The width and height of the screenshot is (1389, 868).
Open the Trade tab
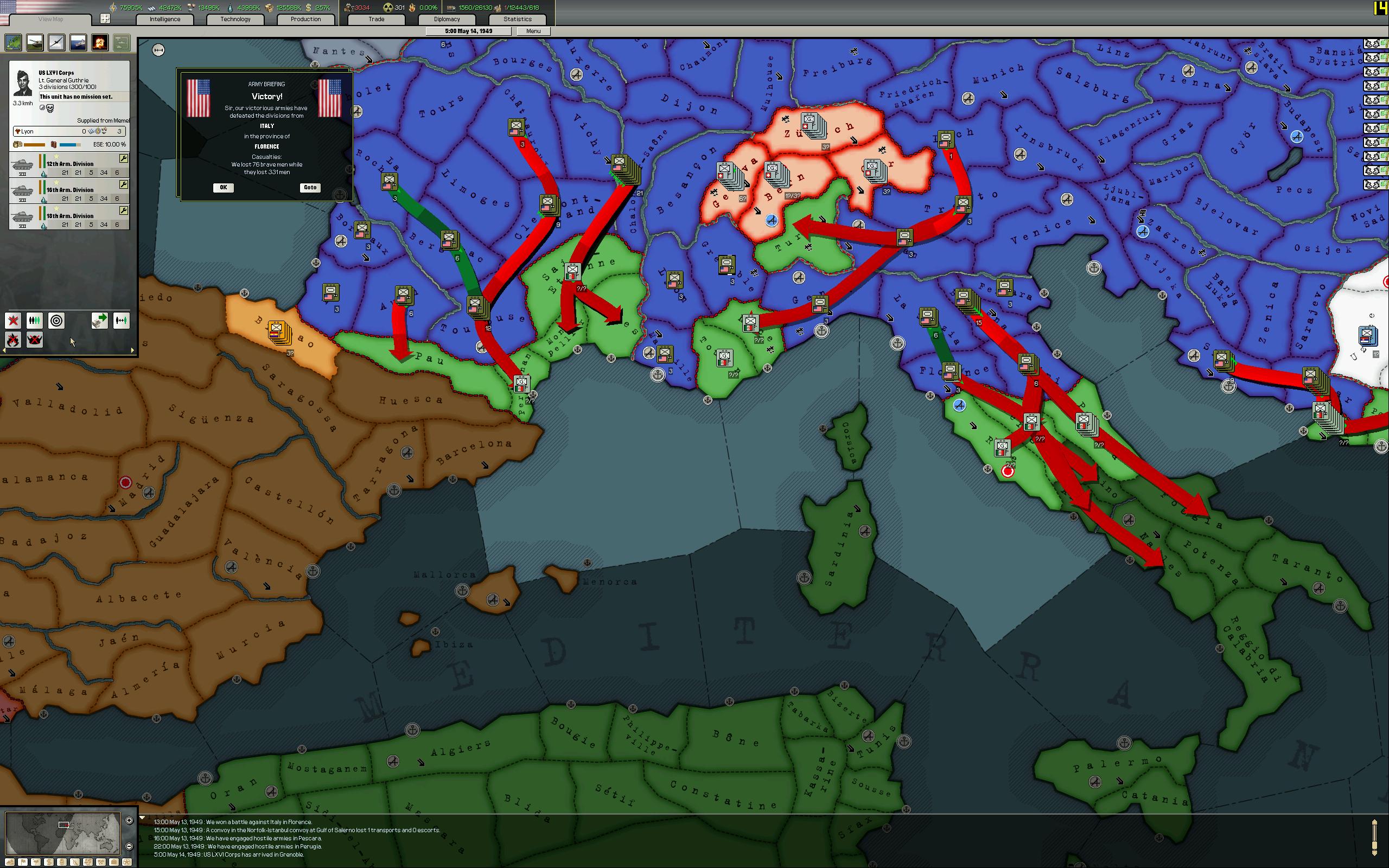click(x=377, y=19)
